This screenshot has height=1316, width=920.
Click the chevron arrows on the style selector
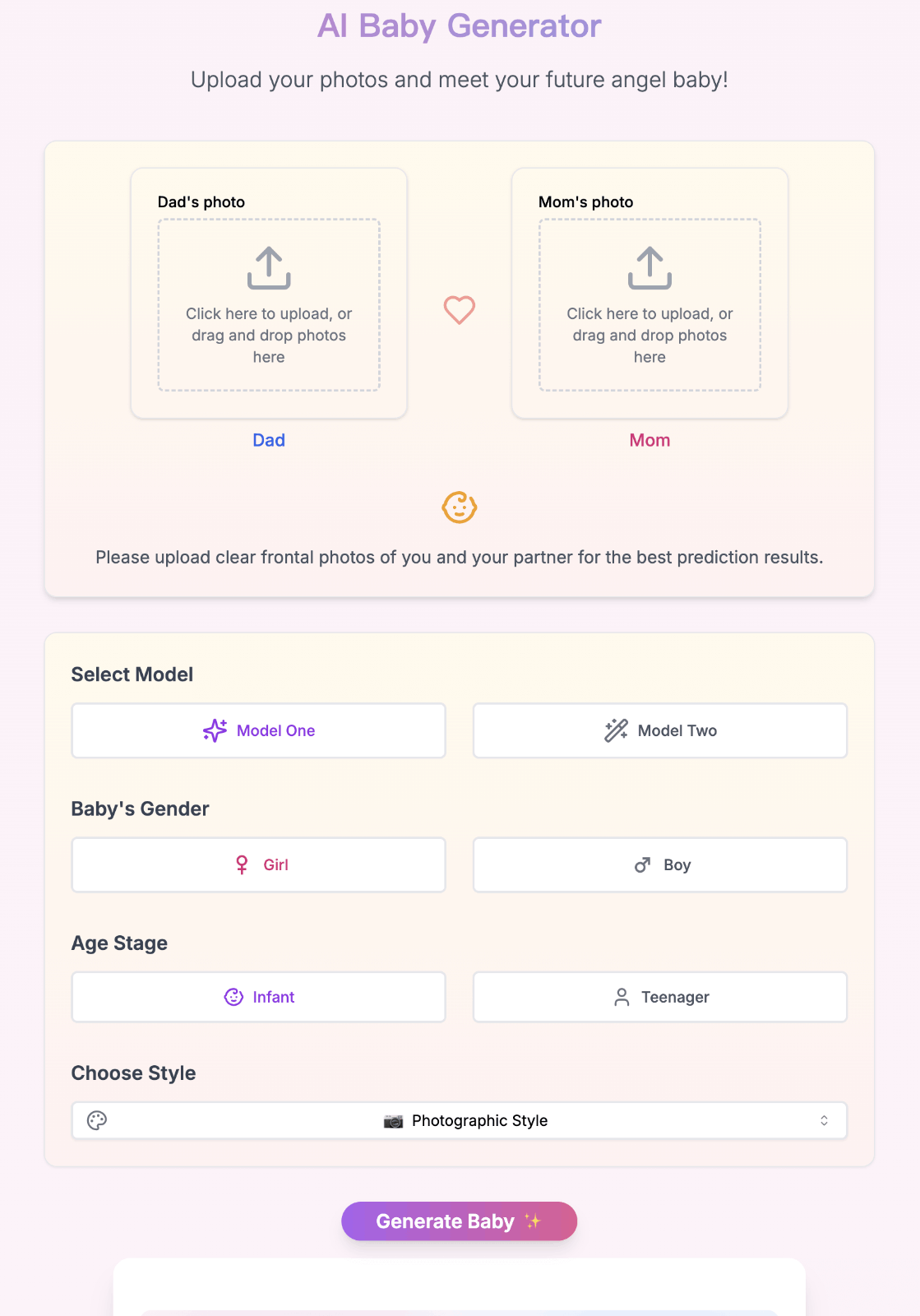coord(824,1120)
